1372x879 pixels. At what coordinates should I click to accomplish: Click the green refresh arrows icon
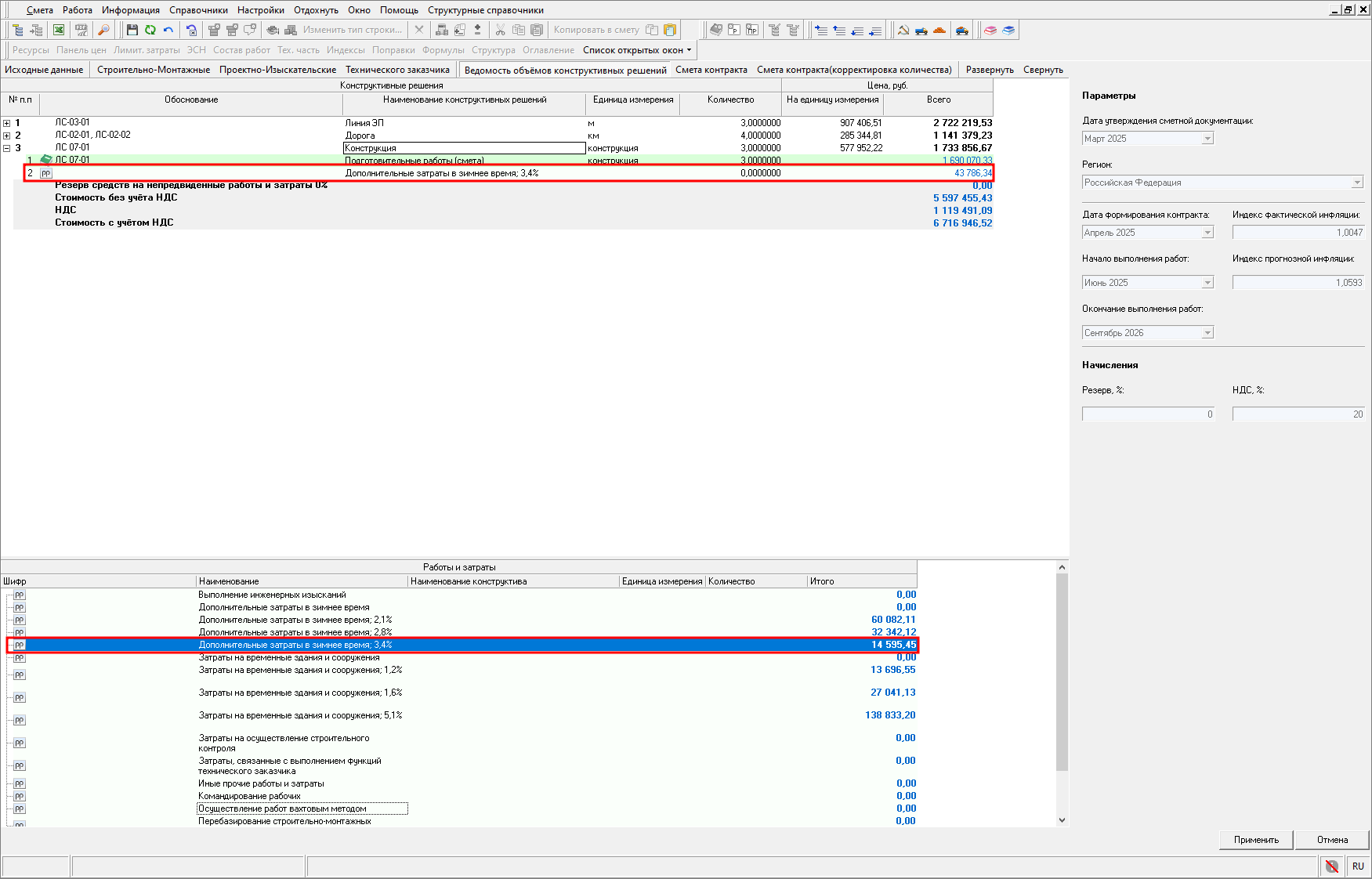click(150, 30)
